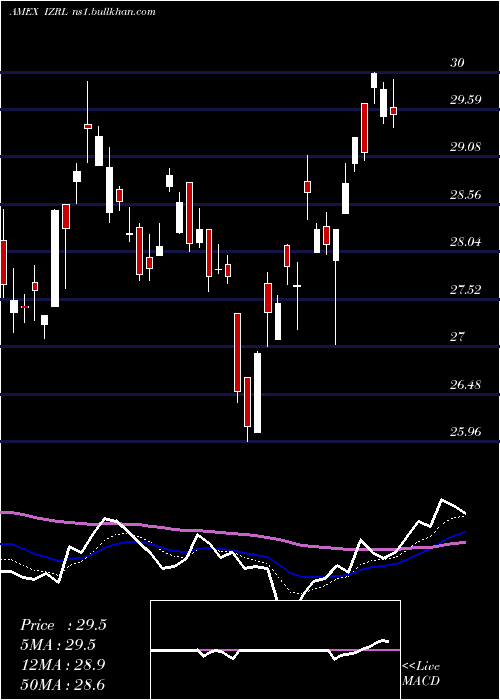The image size is (500, 700).
Task: Click the 28.04 price axis label
Action: [466, 242]
